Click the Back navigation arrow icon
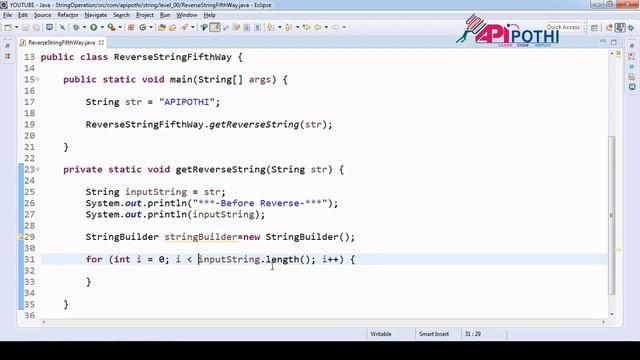Image resolution: width=640 pixels, height=360 pixels. click(317, 27)
